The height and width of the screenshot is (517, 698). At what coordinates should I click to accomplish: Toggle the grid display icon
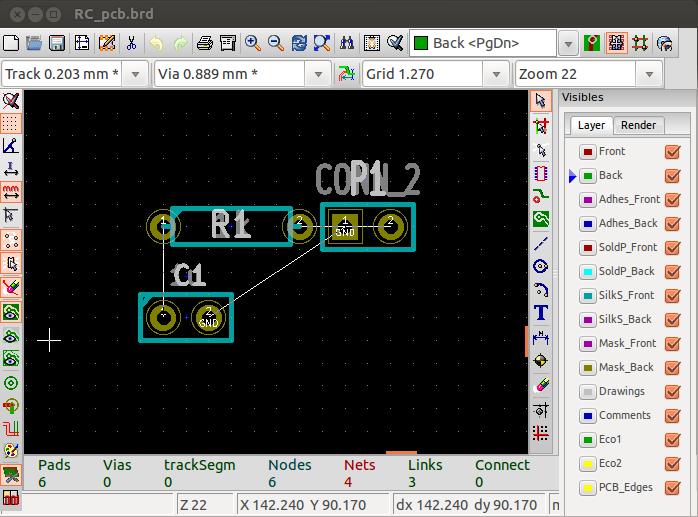(11, 124)
